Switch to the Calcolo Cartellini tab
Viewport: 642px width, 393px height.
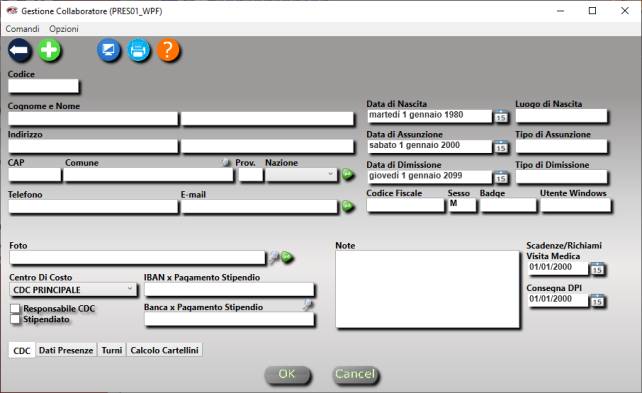coord(165,350)
